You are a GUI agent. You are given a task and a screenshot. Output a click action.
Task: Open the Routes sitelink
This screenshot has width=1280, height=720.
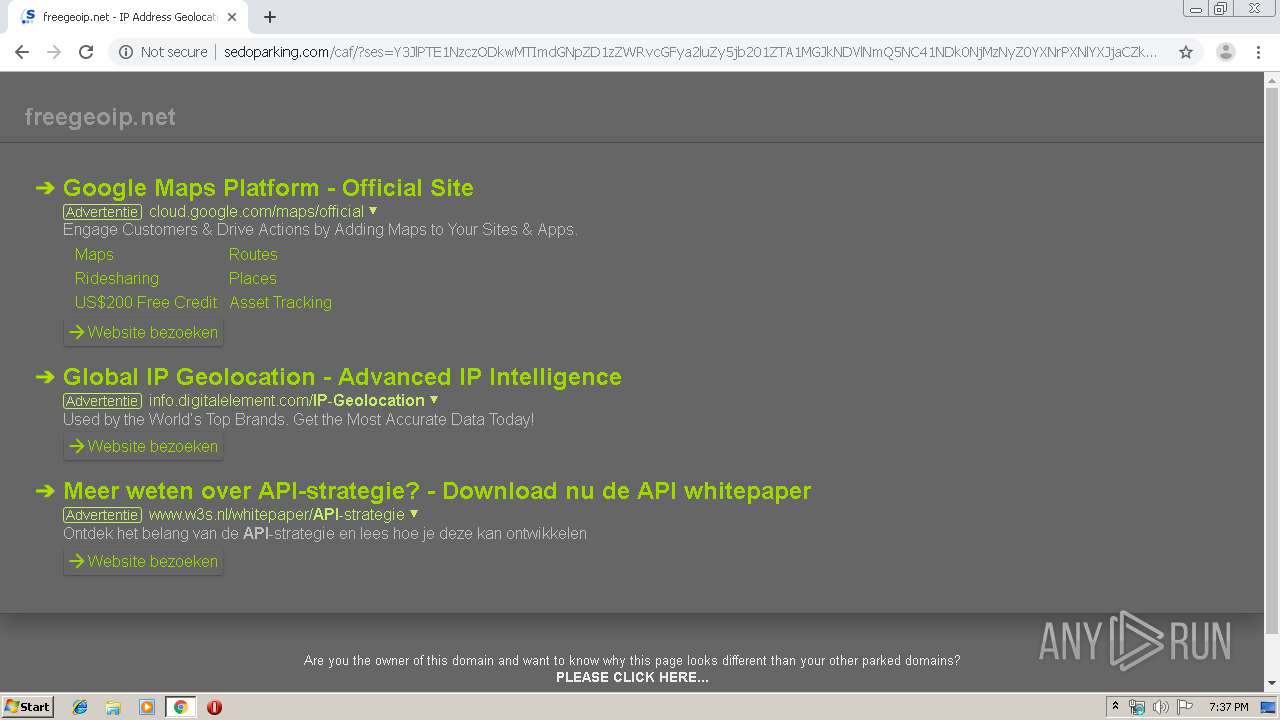click(x=253, y=255)
